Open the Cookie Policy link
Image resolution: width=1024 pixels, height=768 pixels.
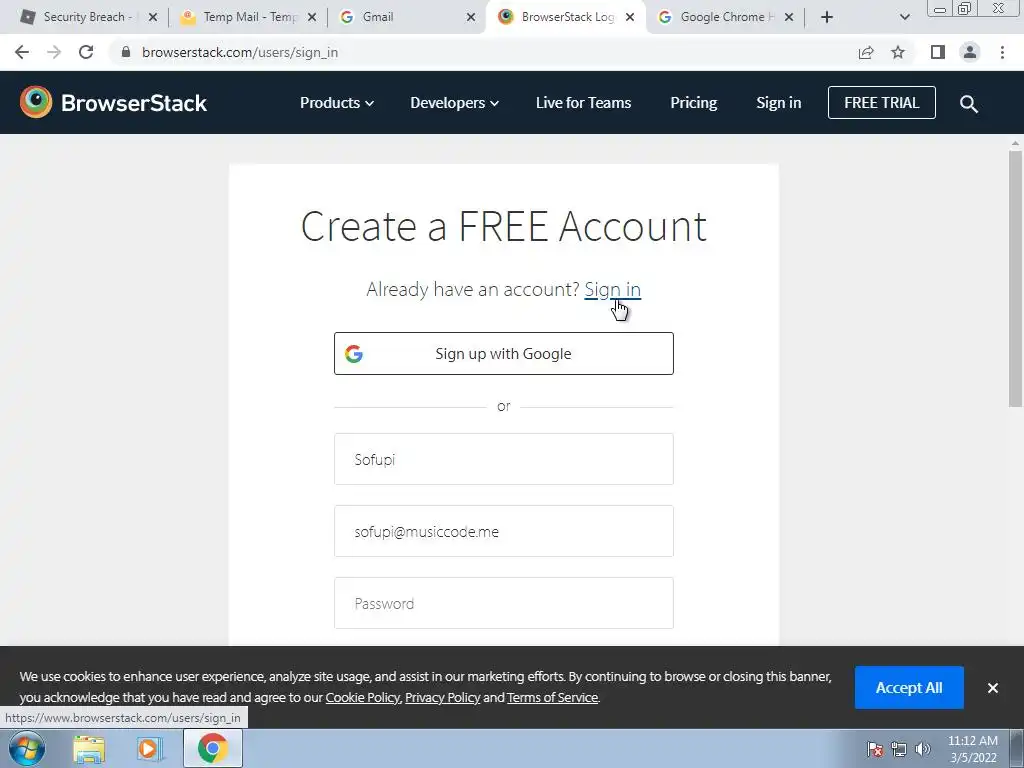click(x=362, y=697)
